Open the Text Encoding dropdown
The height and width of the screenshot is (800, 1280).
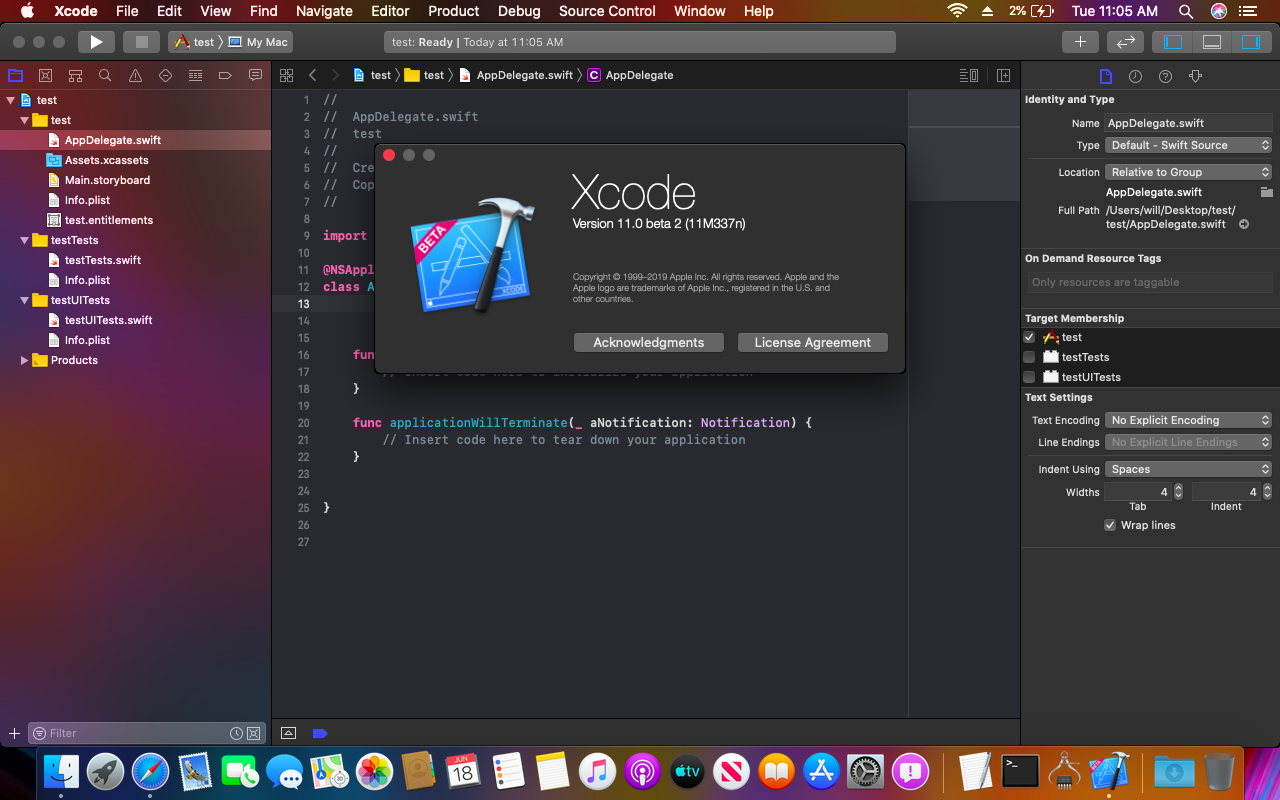coord(1189,420)
